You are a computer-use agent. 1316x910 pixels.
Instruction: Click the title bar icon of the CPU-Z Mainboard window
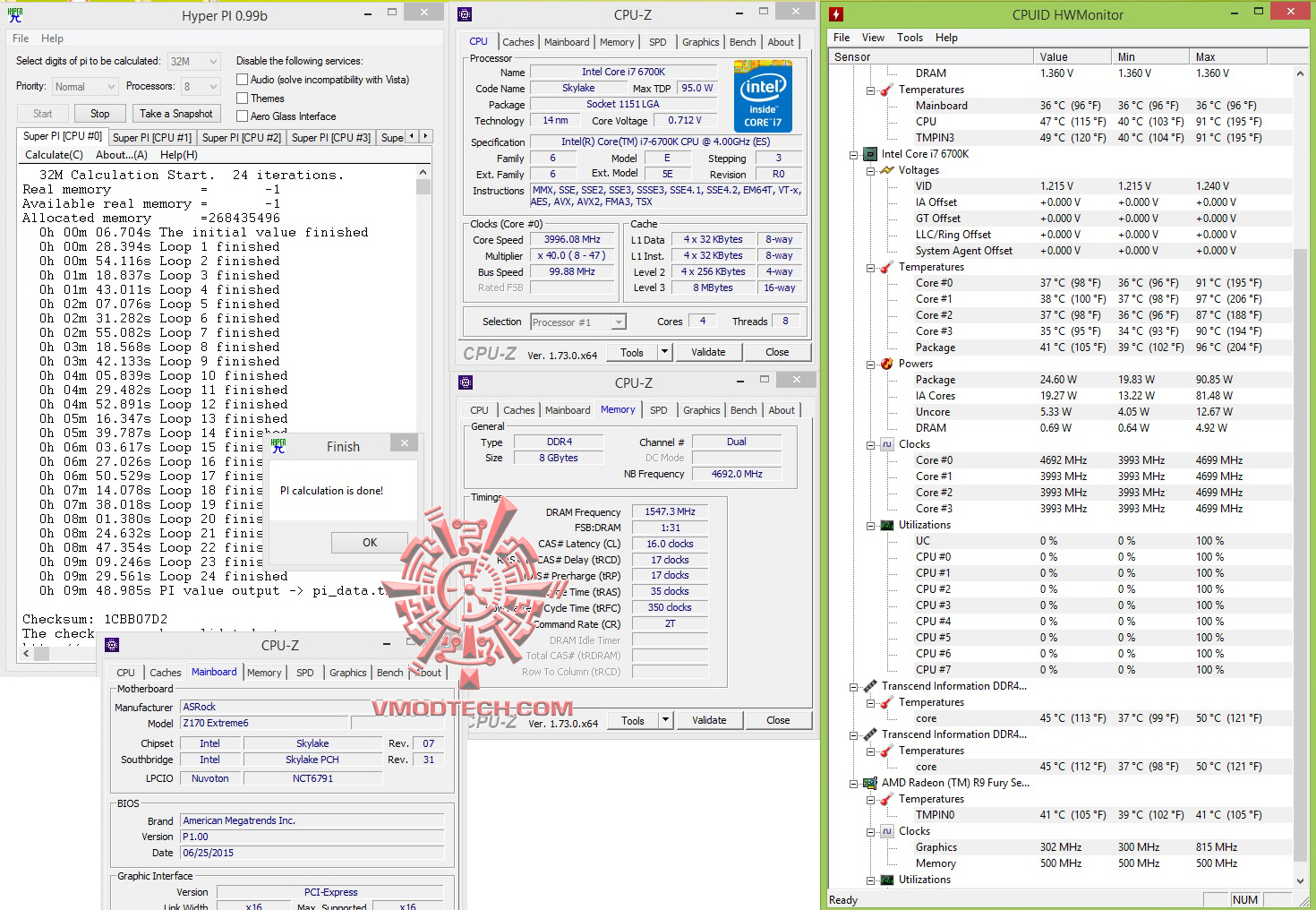click(x=112, y=645)
